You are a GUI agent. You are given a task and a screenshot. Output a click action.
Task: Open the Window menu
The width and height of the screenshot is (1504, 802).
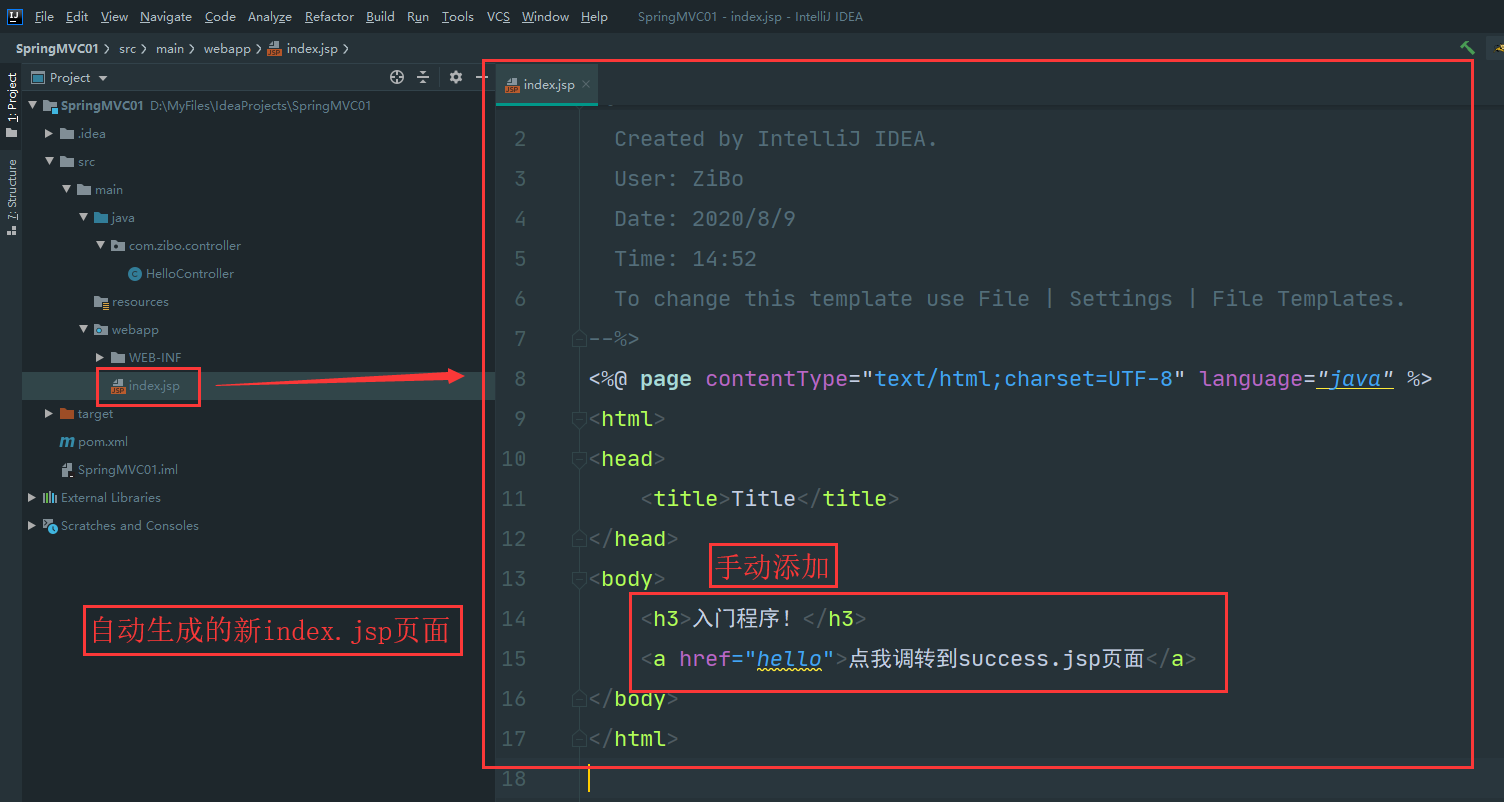[x=545, y=17]
